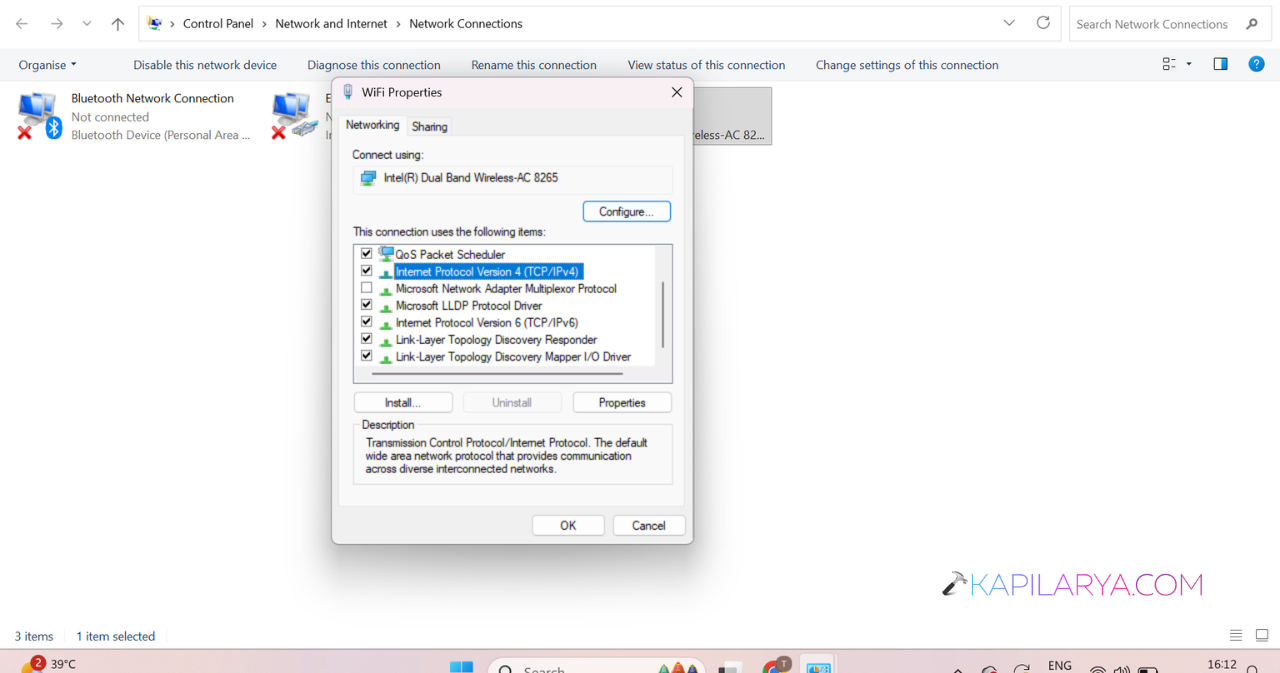Click the vertical scrollbar in items list
This screenshot has height=673, width=1280.
tap(662, 312)
